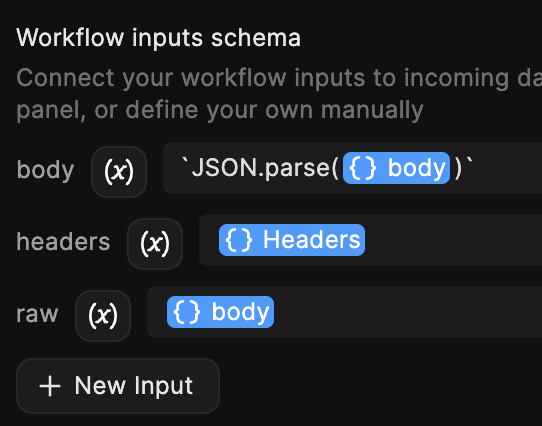Focus the body input value field
Viewport: 542px width, 426px height.
[353, 168]
